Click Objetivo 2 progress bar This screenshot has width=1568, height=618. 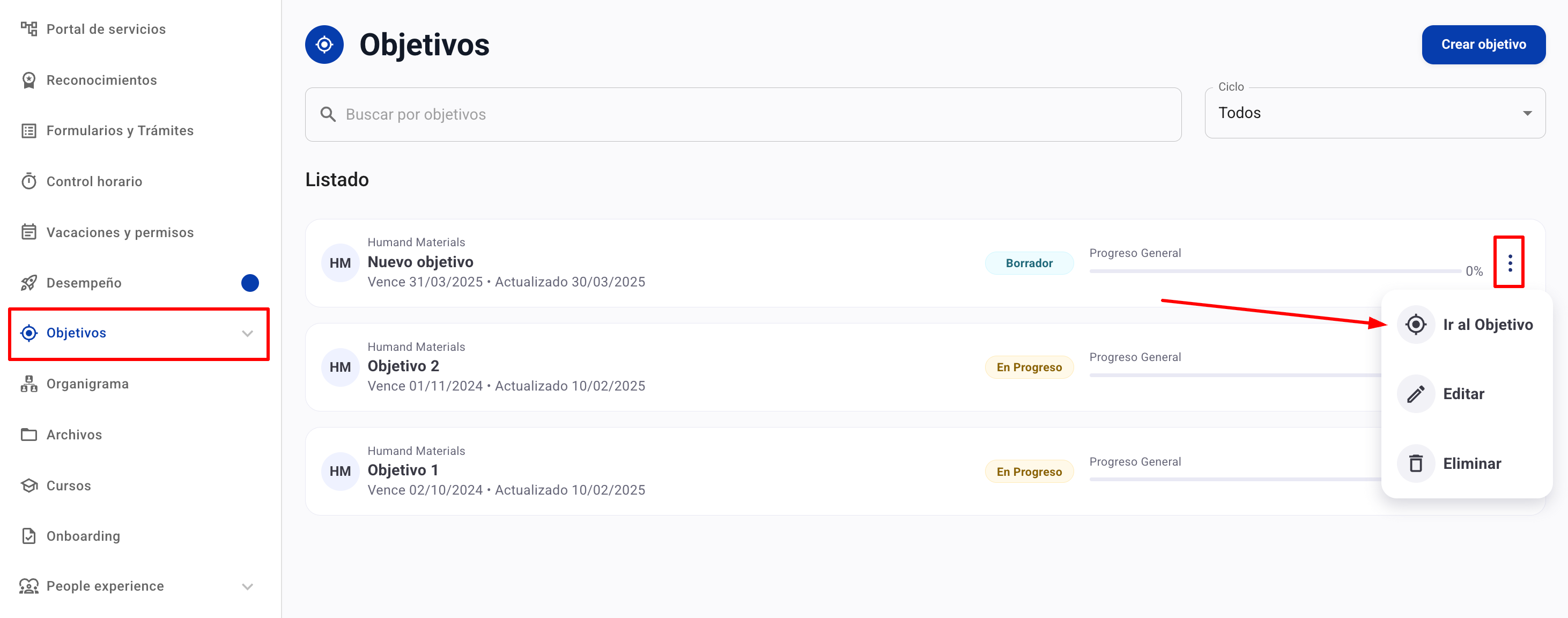pyautogui.click(x=1235, y=375)
